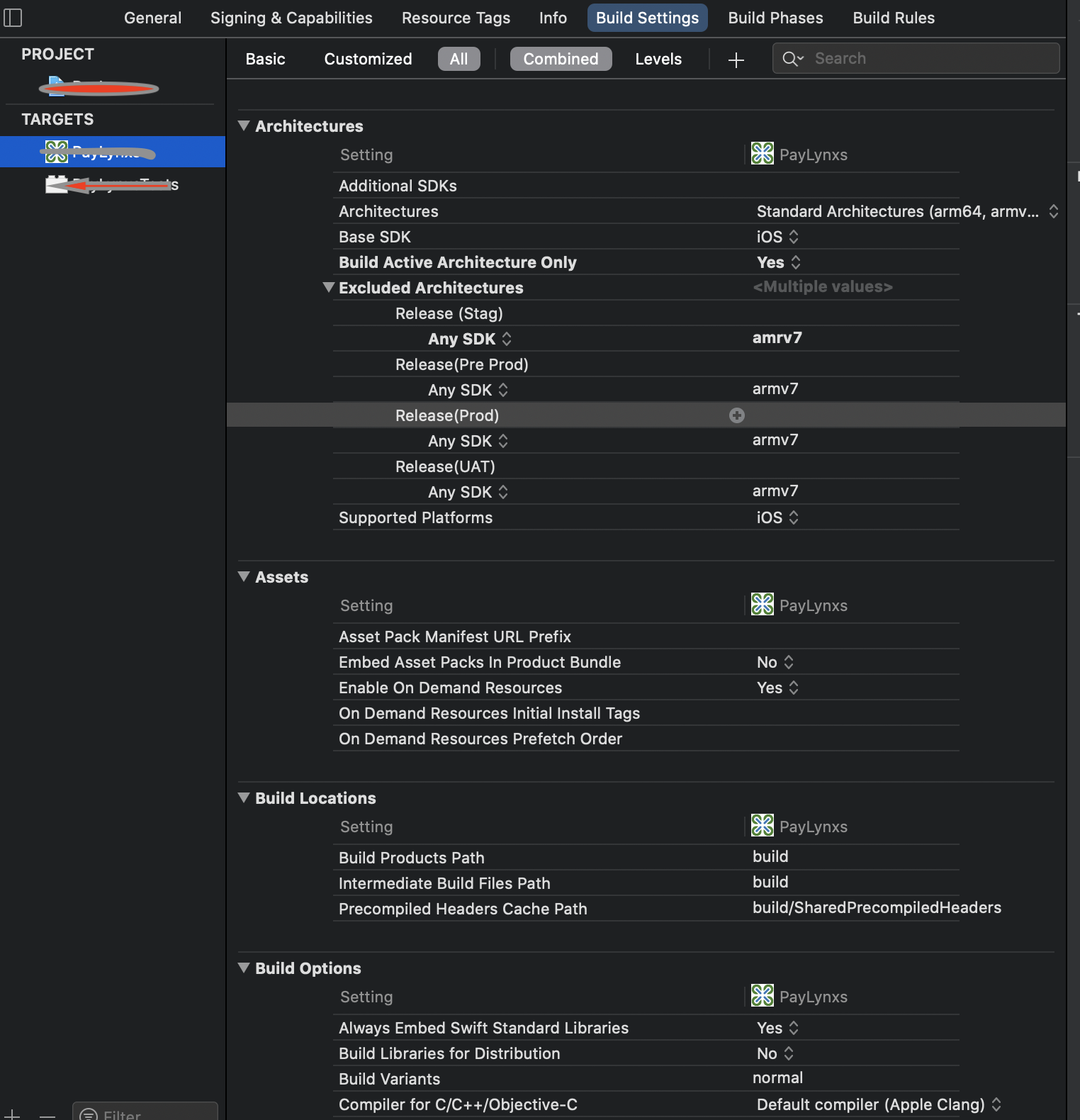Click Supported Platforms iOS popup
1080x1120 pixels.
[x=777, y=517]
